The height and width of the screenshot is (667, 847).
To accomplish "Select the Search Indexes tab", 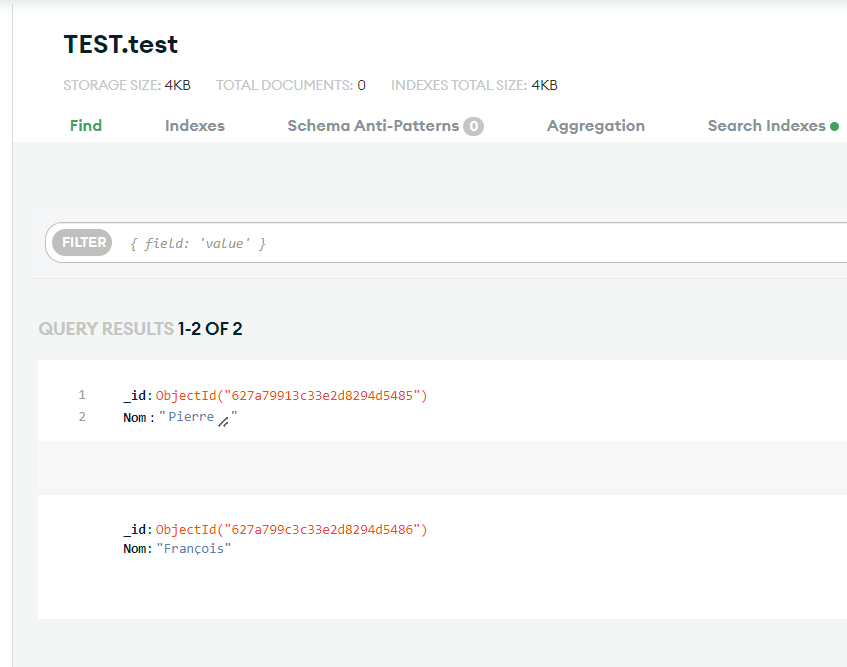I will pos(766,126).
